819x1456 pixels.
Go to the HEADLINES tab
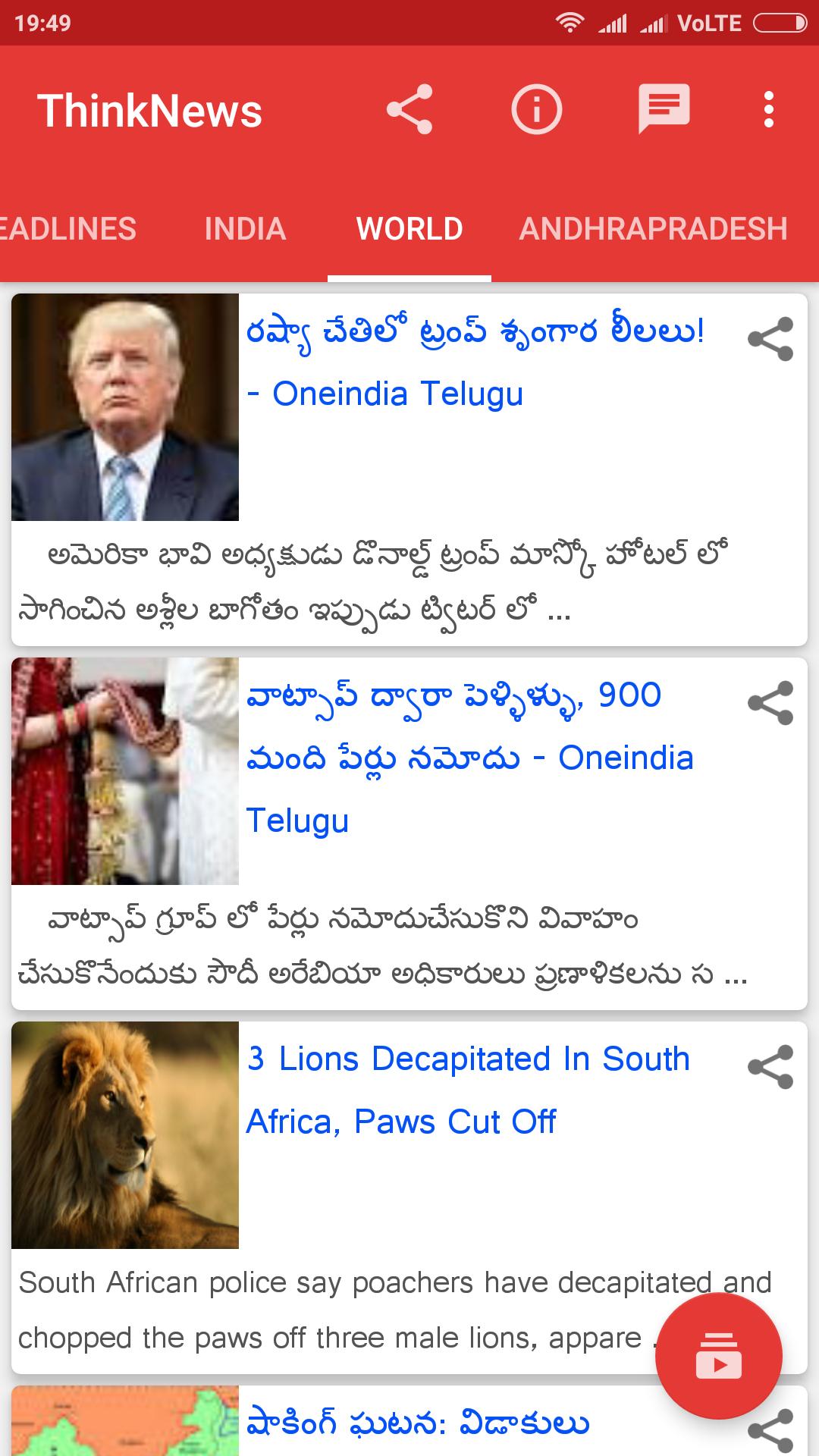click(68, 229)
